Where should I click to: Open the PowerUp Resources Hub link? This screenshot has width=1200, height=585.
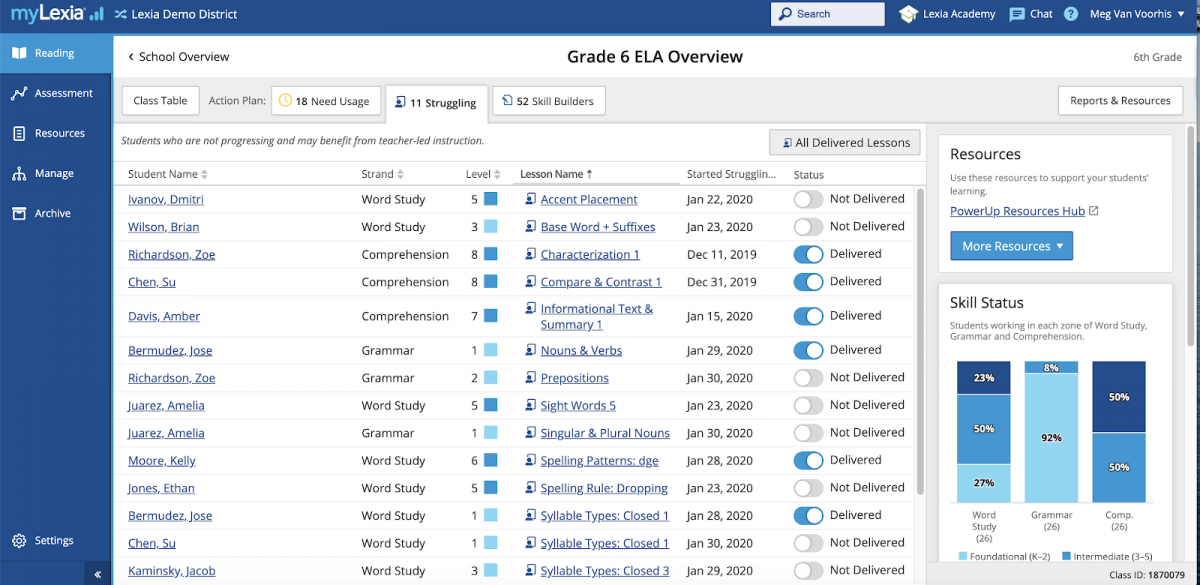pyautogui.click(x=1017, y=211)
